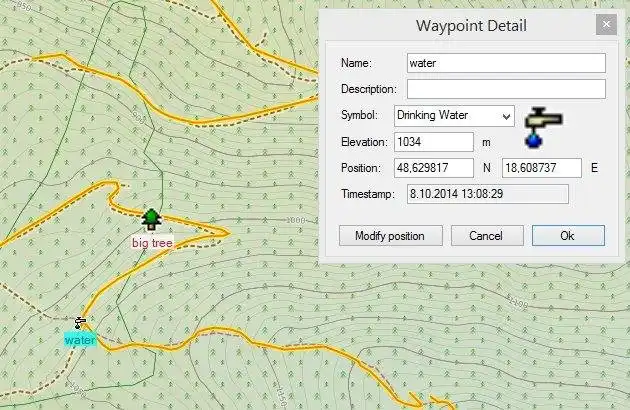Click the Elevation label
The height and width of the screenshot is (410, 630).
pos(364,142)
